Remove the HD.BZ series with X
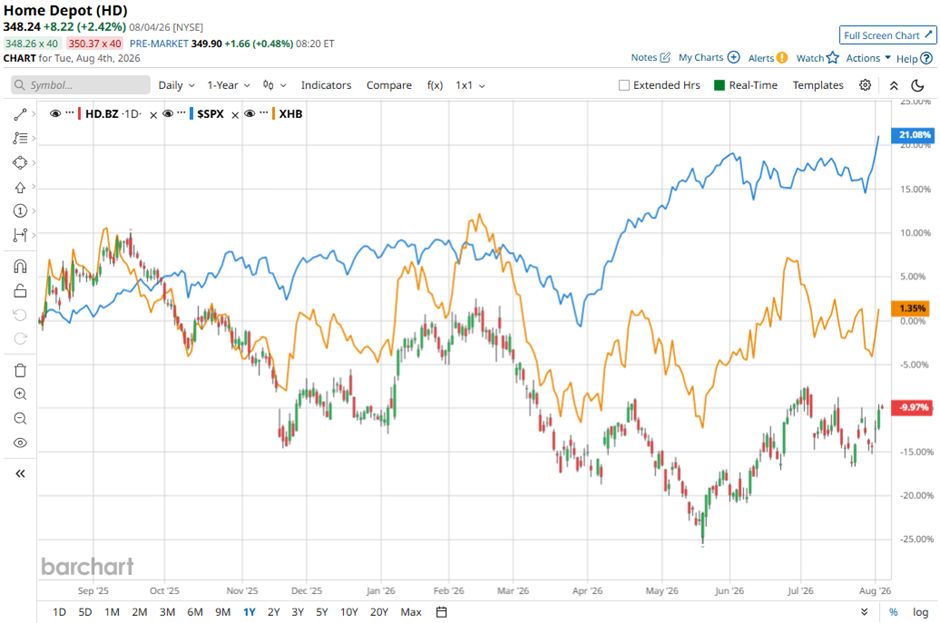Screen dimensions: 940x623 click(x=153, y=115)
